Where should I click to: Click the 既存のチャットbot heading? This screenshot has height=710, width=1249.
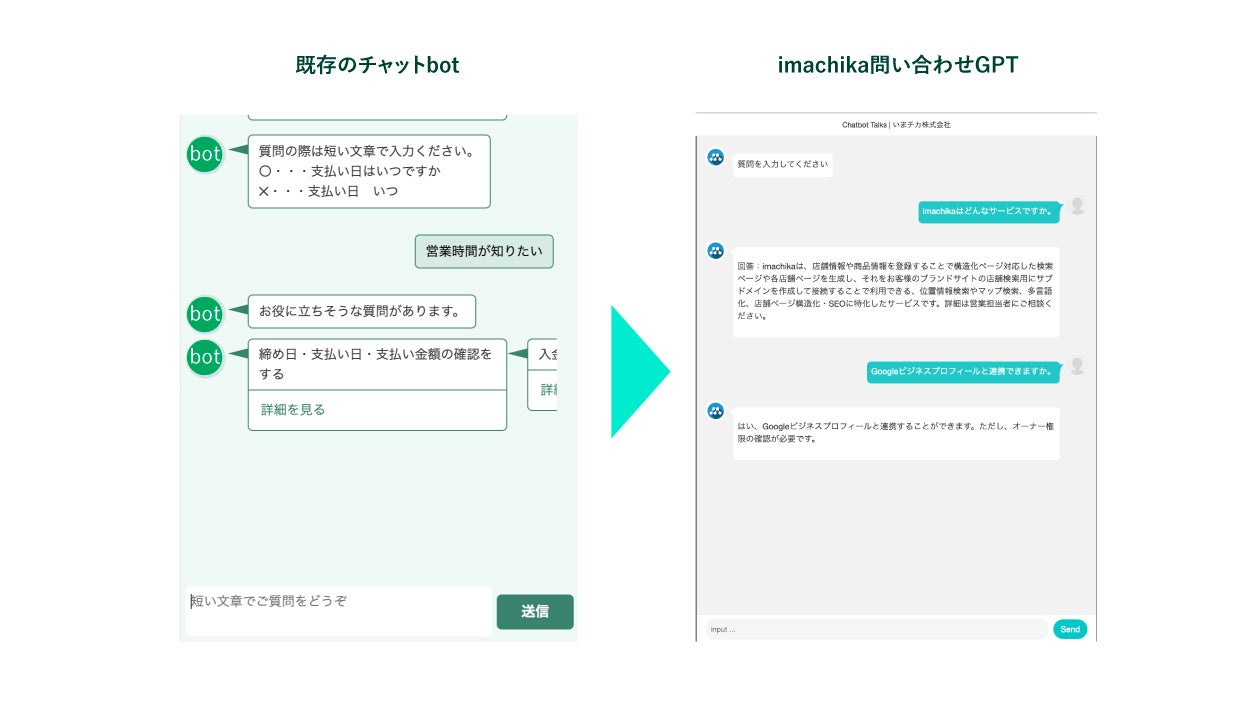(378, 66)
